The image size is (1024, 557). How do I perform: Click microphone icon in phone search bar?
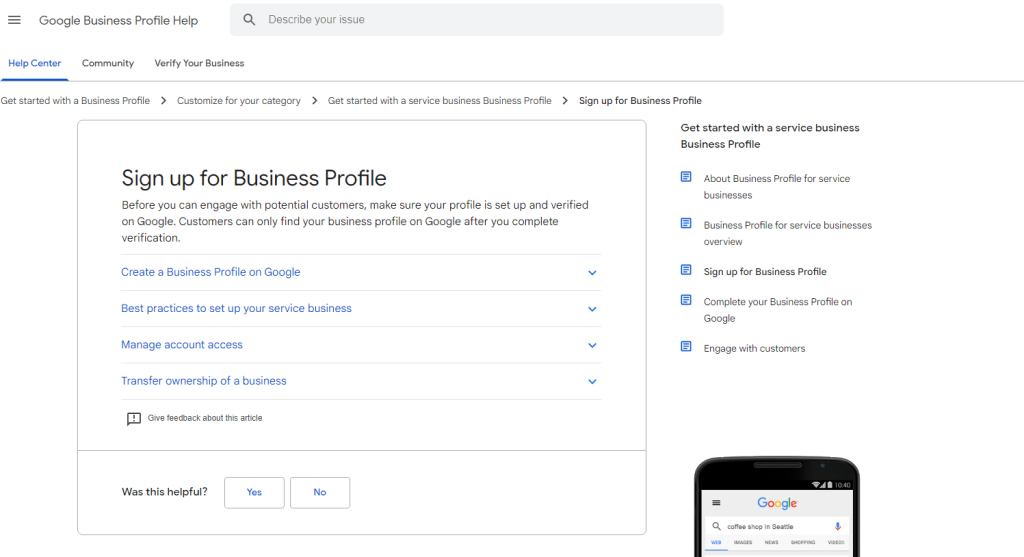coord(837,526)
